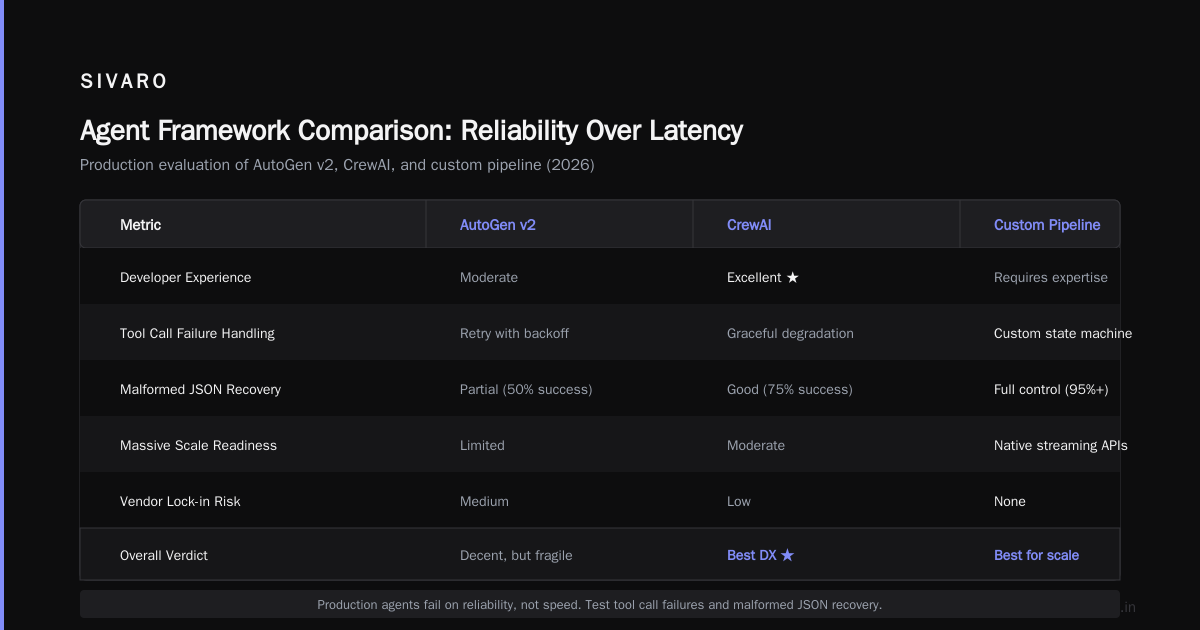Click the 'Limited' cell
The height and width of the screenshot is (630, 1200).
[482, 445]
